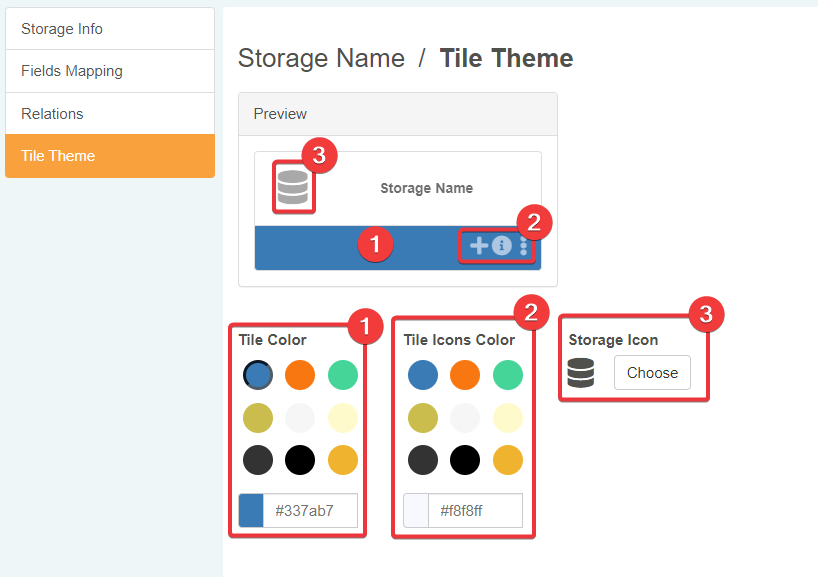This screenshot has height=577, width=818.
Task: Open the Tile Color picker preview square
Action: point(251,511)
